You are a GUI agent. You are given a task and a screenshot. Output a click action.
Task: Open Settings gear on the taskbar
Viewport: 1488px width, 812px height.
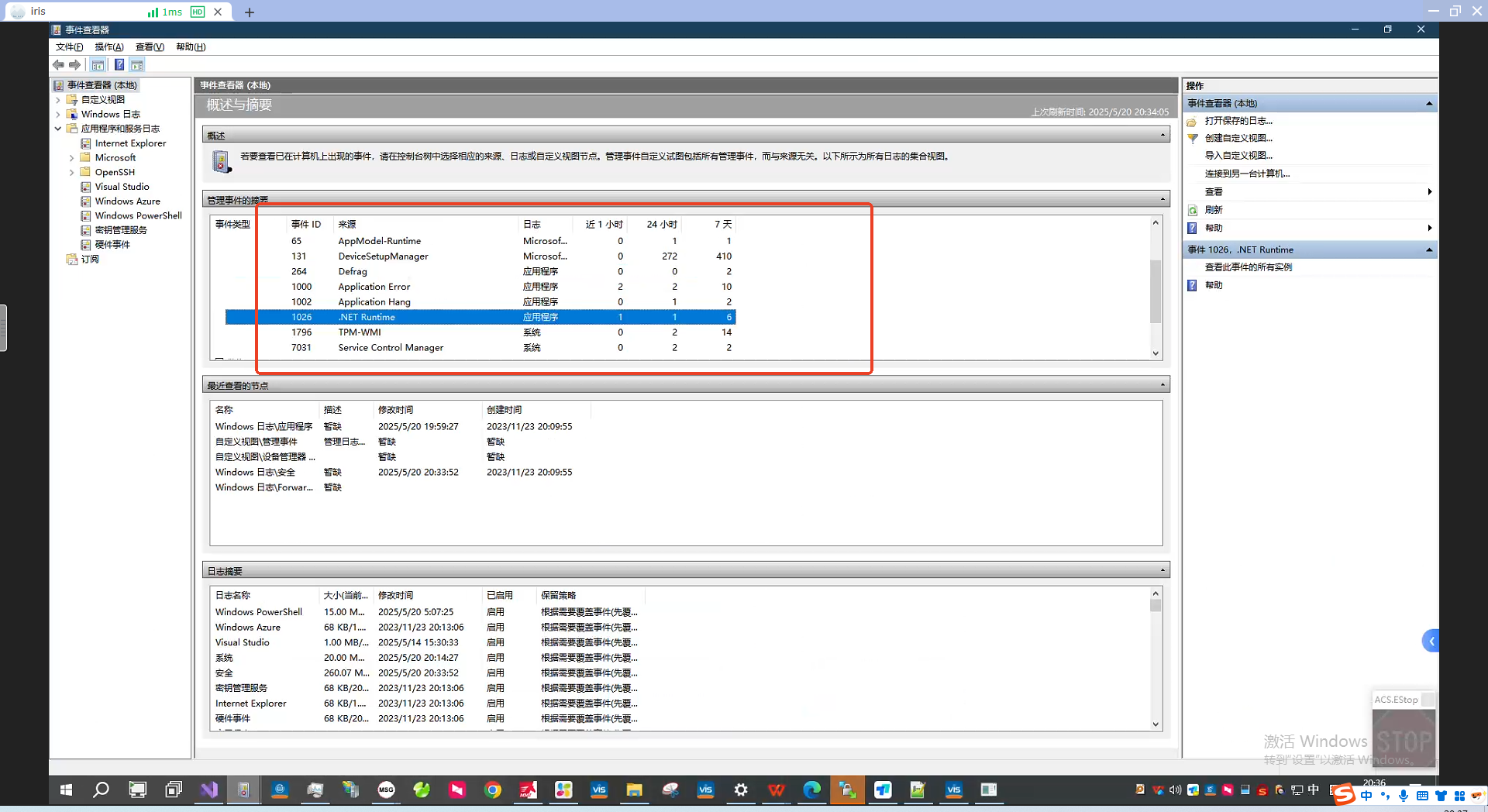(741, 790)
